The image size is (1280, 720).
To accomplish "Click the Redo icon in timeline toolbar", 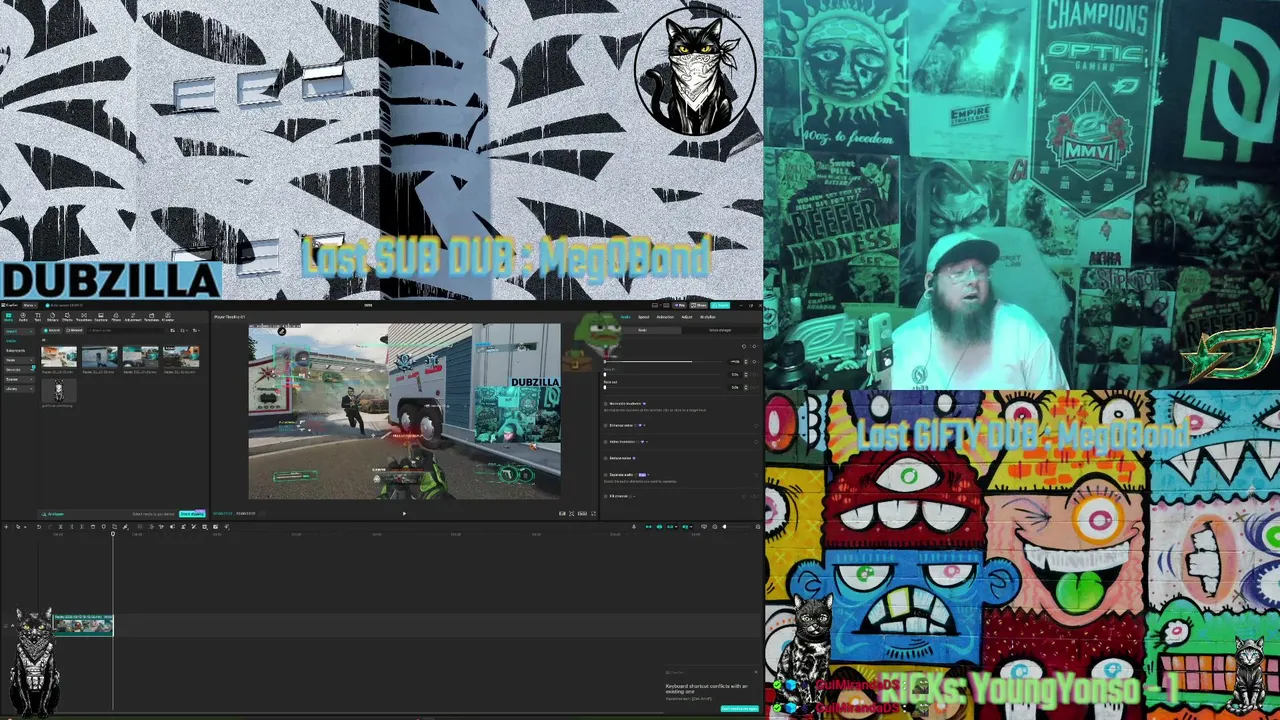I will coord(50,527).
